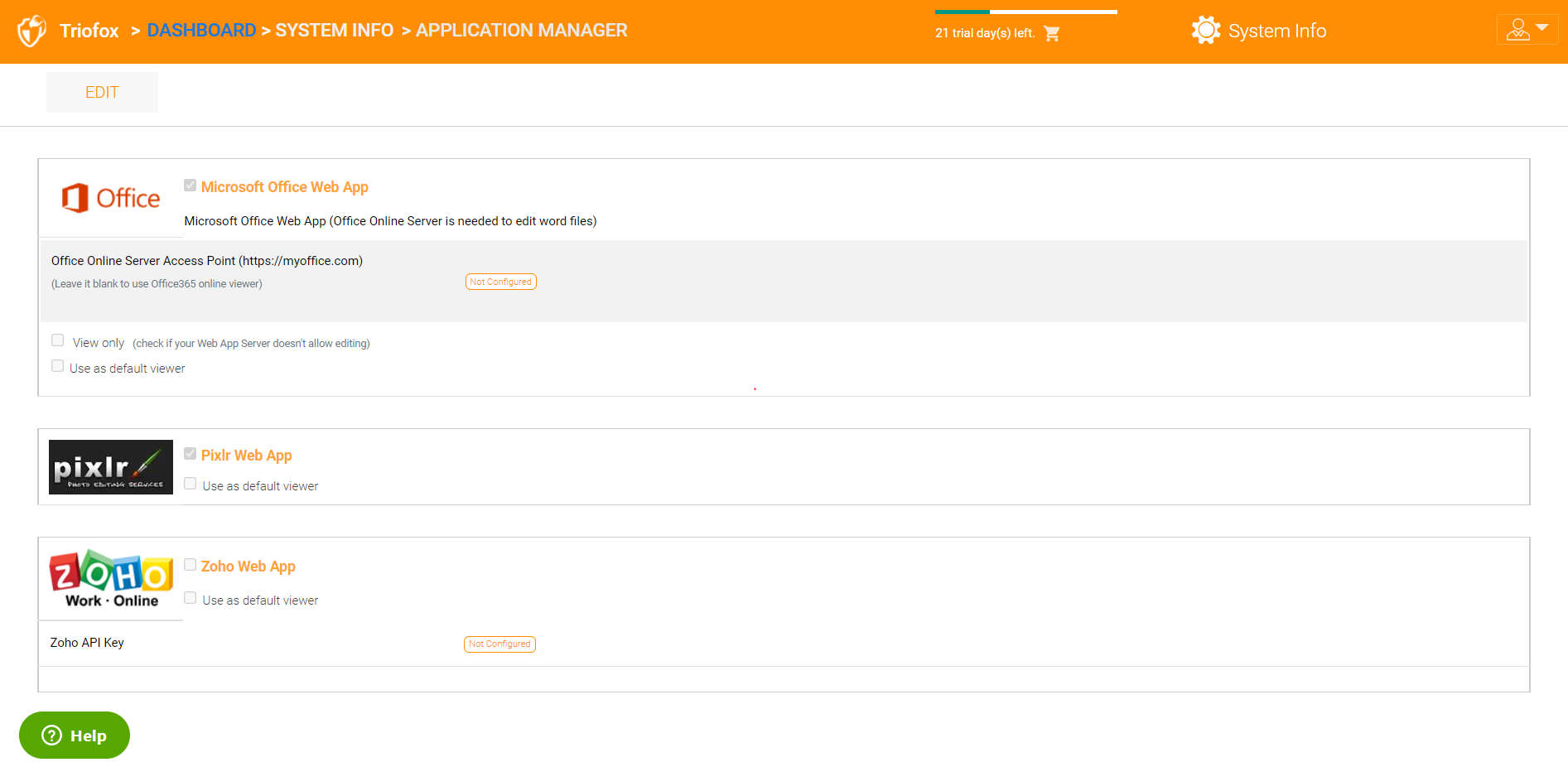Click the Zoho Work Online logo
The height and width of the screenshot is (767, 1568).
tap(111, 579)
